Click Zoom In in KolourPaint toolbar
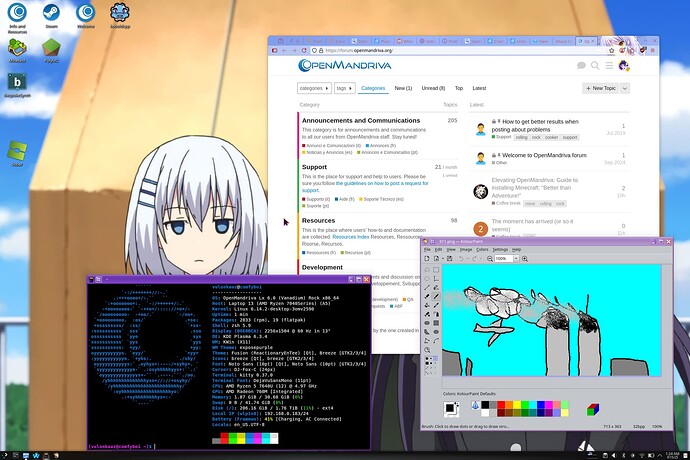Screen dimensions: 690x460 pyautogui.click(x=525, y=258)
